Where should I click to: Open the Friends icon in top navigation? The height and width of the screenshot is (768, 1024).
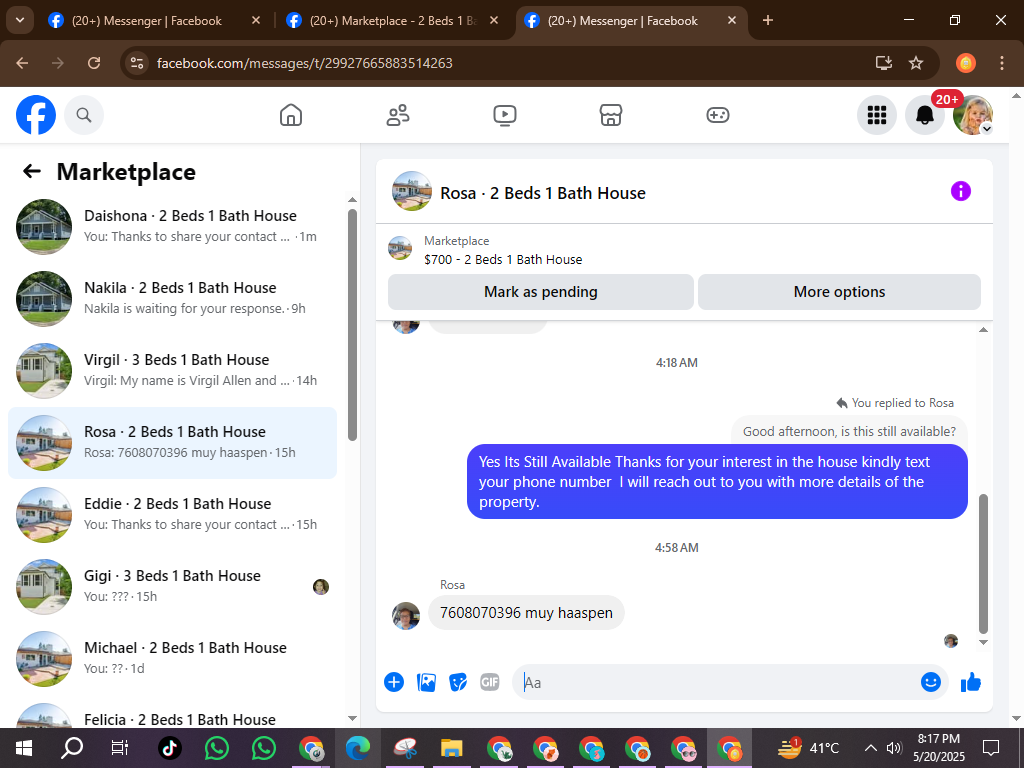point(398,115)
